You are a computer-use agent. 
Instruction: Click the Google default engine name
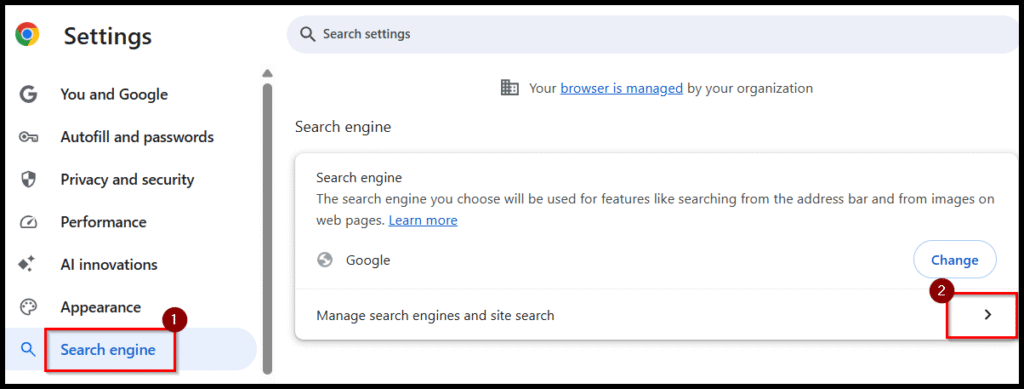368,260
